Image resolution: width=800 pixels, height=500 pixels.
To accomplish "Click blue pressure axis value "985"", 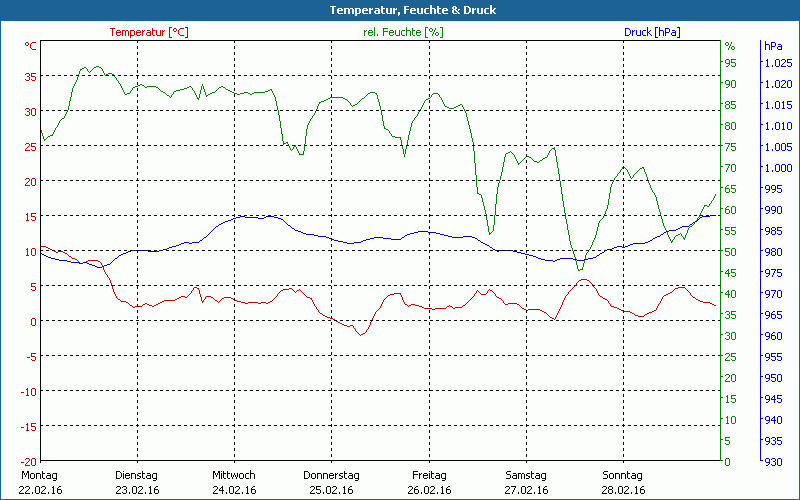I will pos(773,231).
